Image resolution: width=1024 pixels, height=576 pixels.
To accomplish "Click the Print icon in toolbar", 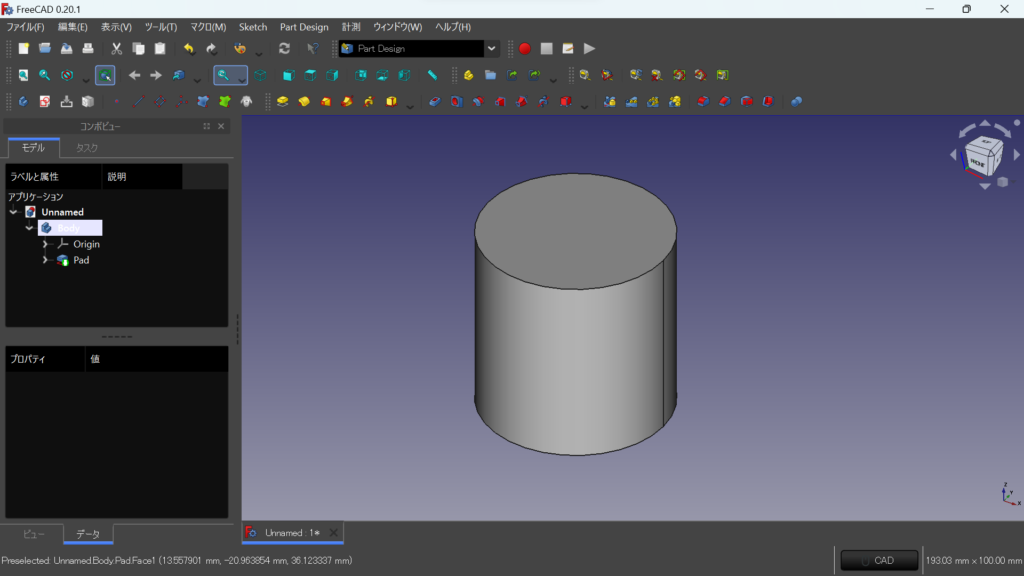I will (88, 48).
